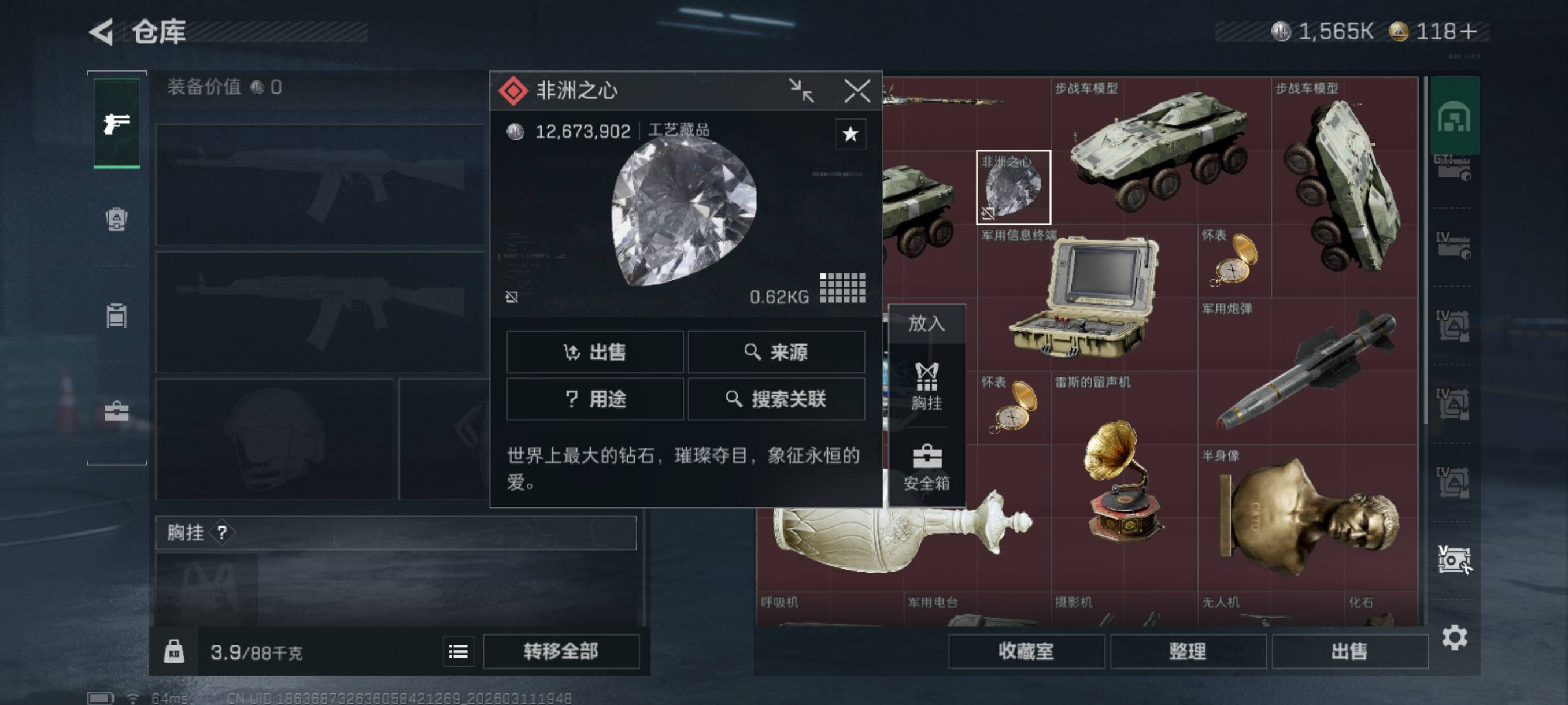Toggle the favorite star on 非洲之心
The height and width of the screenshot is (705, 1568).
pyautogui.click(x=850, y=134)
